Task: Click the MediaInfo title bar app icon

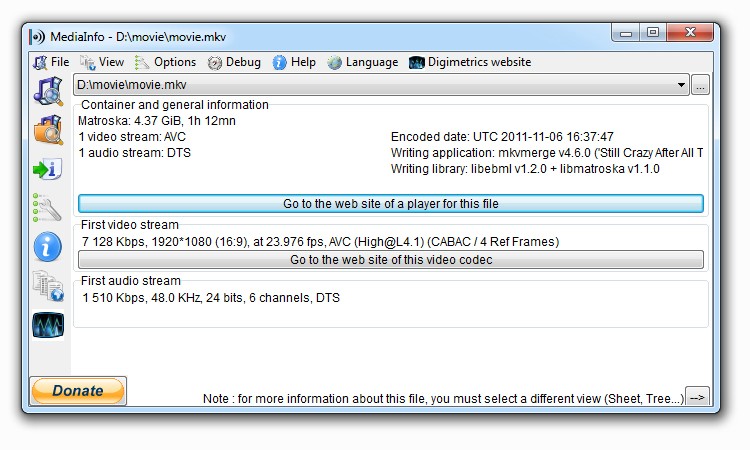Action: tap(37, 37)
